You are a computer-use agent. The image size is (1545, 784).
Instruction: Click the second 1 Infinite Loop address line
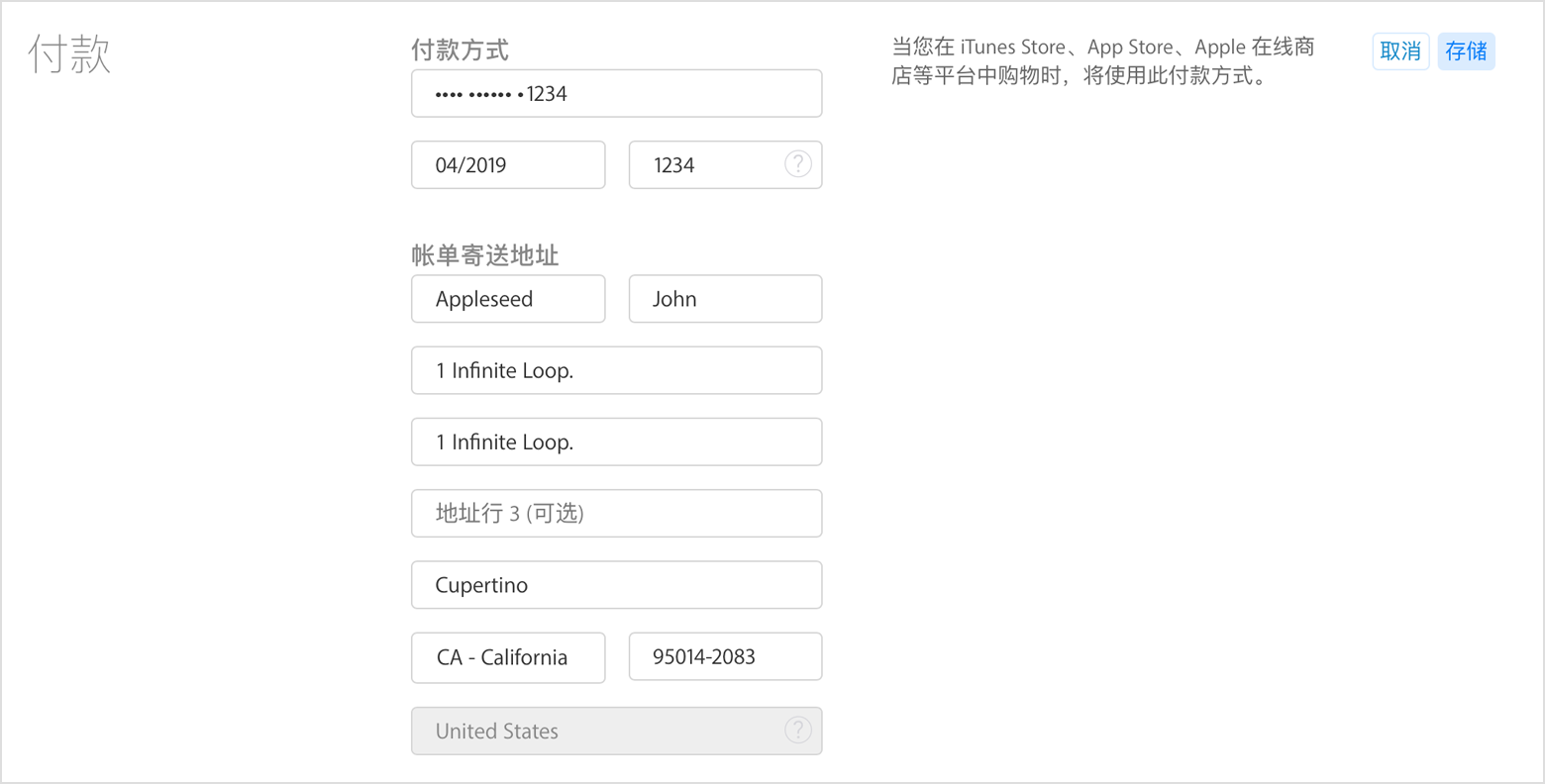pos(616,441)
